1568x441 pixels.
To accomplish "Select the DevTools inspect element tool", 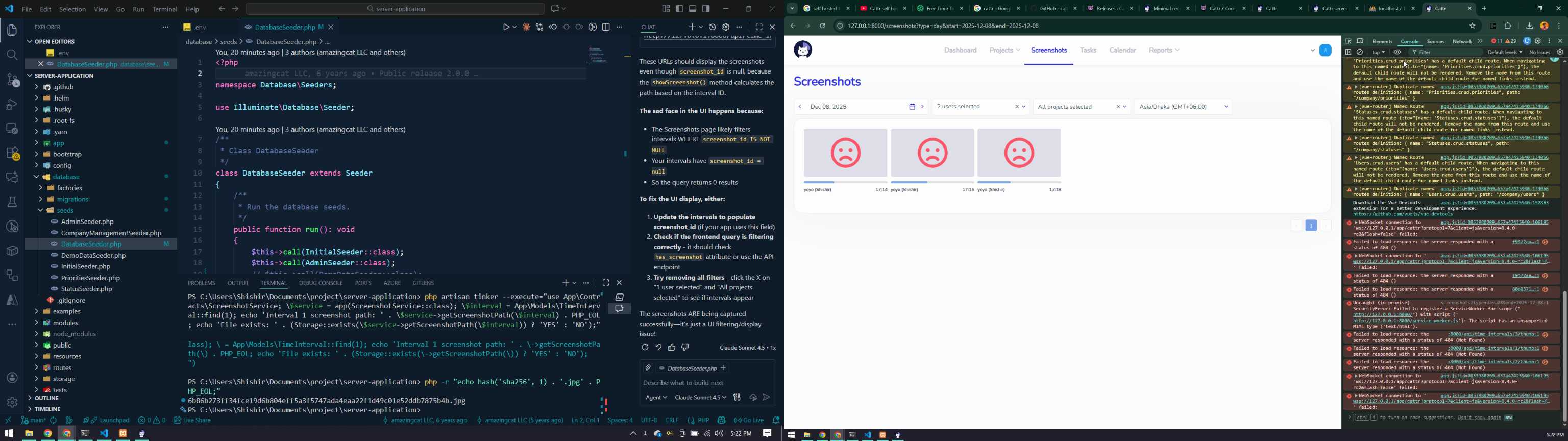I will click(x=1348, y=41).
